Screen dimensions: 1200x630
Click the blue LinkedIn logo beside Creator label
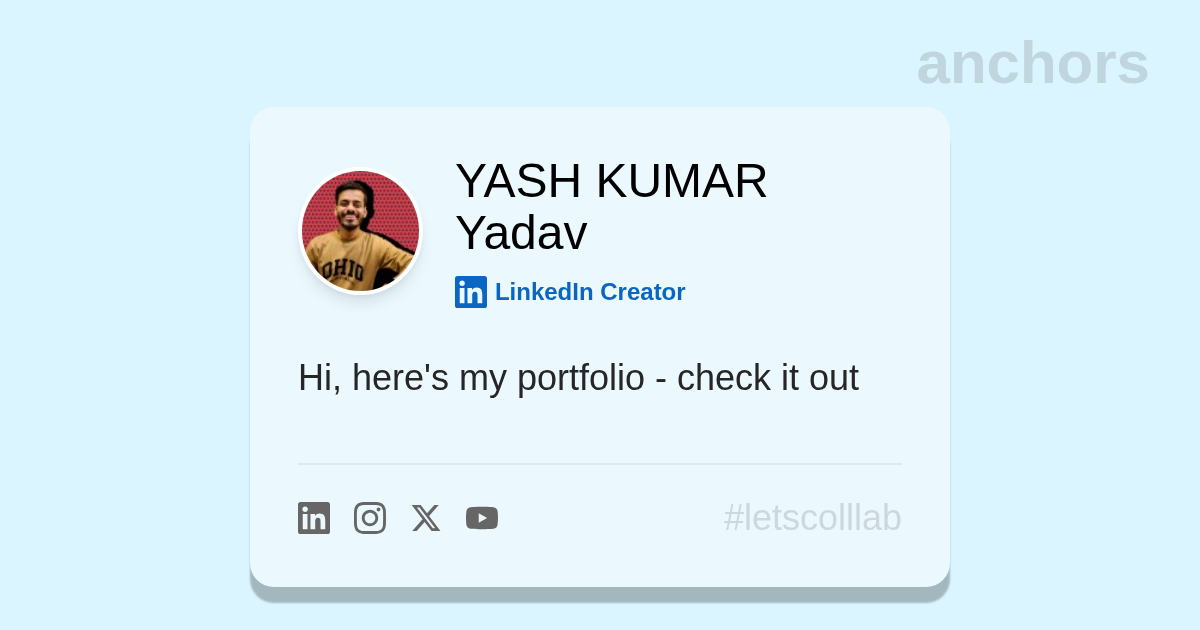471,292
